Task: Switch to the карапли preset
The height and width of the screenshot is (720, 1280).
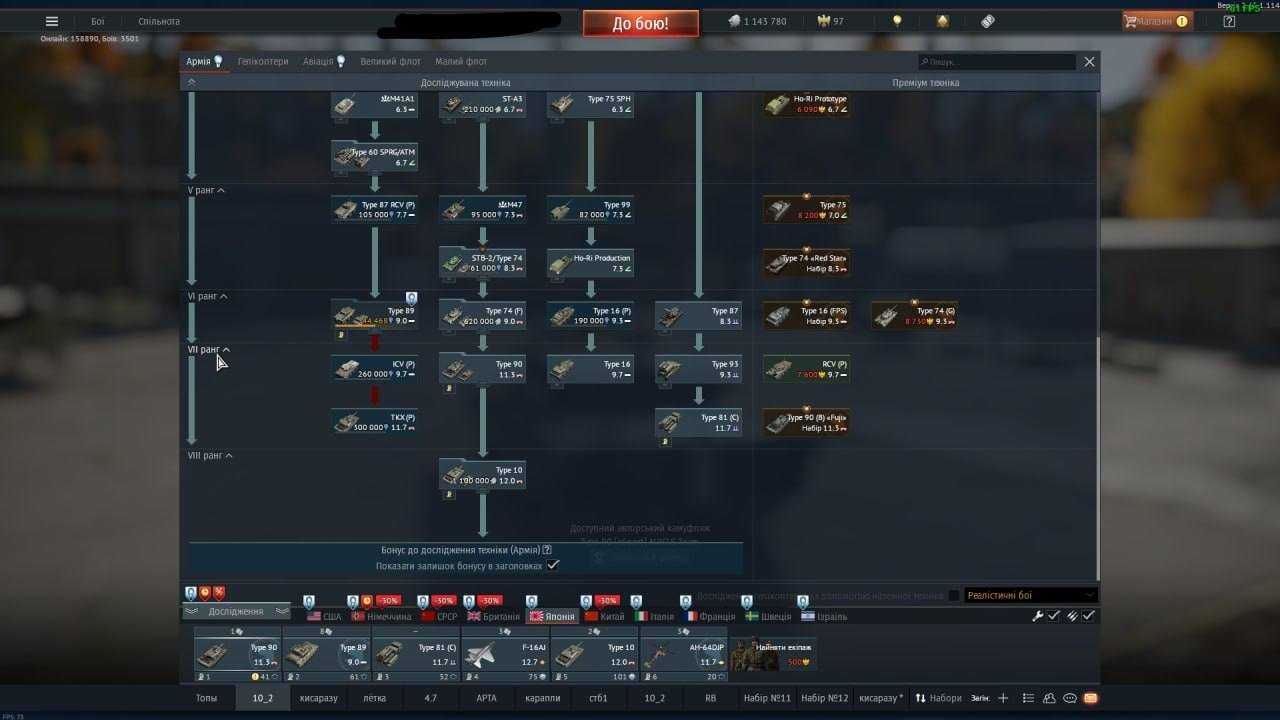Action: pyautogui.click(x=543, y=698)
